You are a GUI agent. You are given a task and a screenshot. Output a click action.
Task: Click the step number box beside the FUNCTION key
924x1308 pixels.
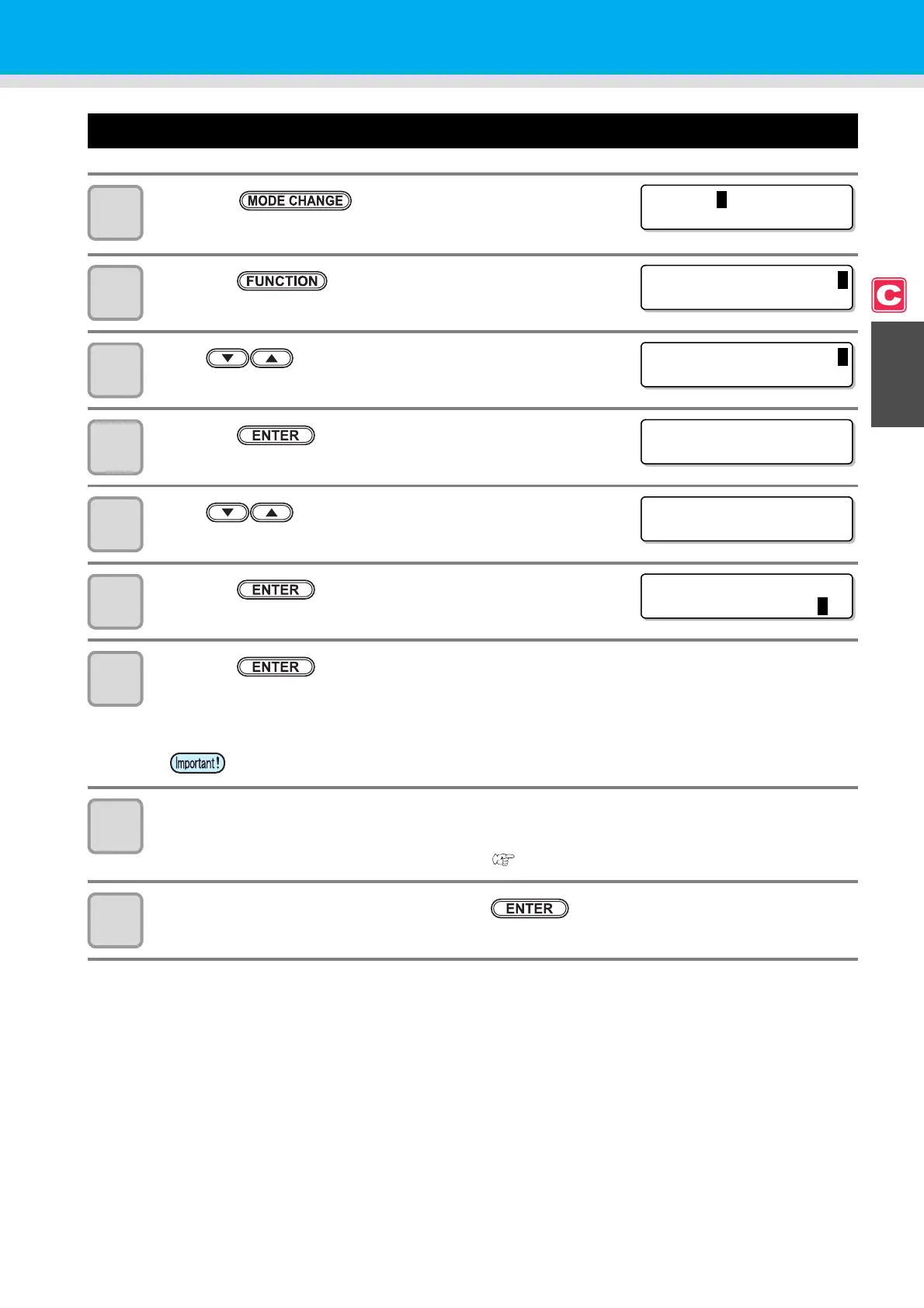pos(115,293)
